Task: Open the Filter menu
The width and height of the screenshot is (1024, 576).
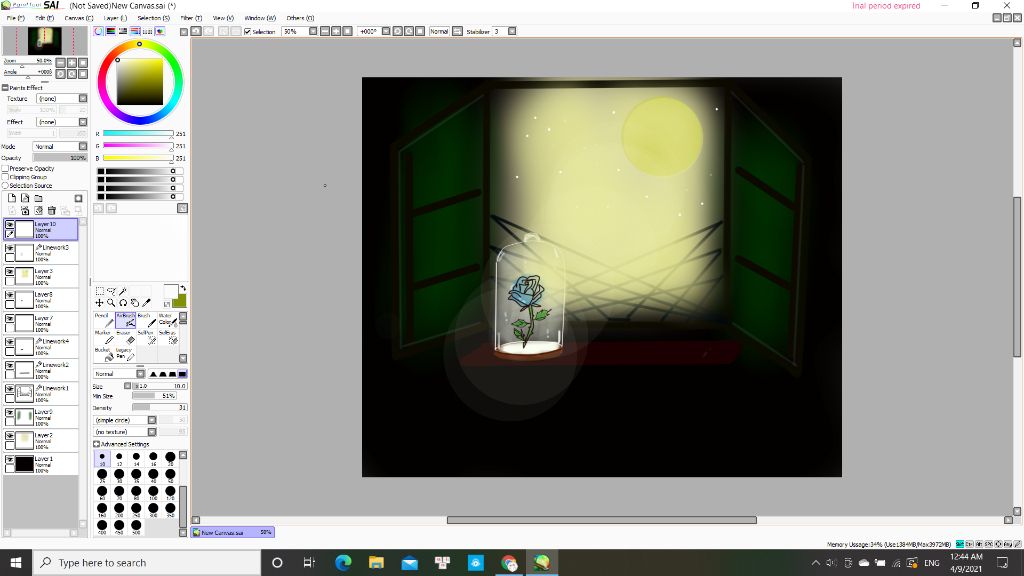Action: [x=191, y=18]
